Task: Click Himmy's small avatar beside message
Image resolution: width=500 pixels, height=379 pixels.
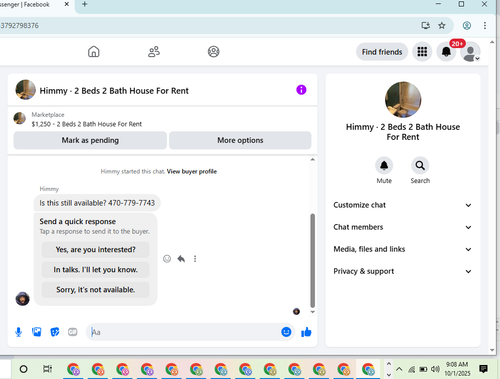Action: (23, 299)
